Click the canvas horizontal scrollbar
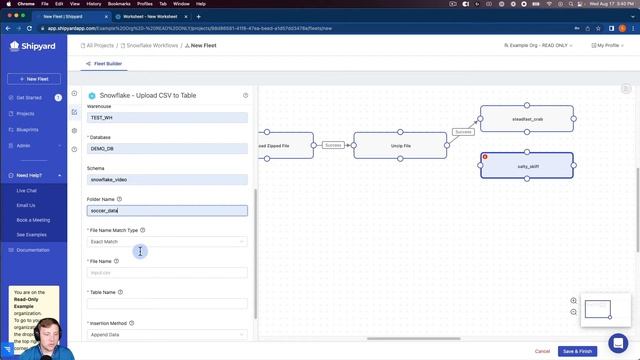 click(x=413, y=338)
